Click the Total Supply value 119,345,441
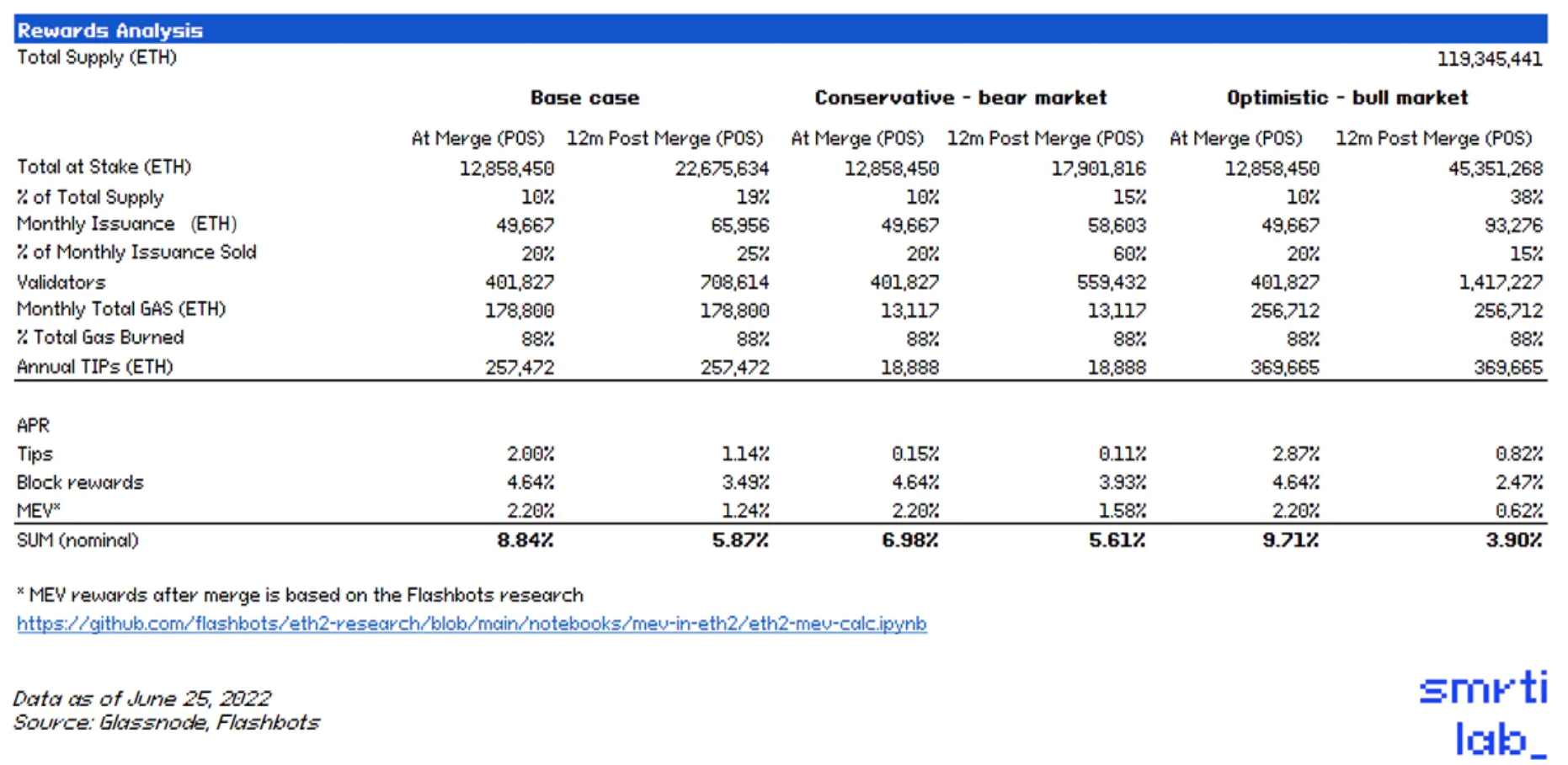Screen dimensions: 1568x765 pos(1490,59)
